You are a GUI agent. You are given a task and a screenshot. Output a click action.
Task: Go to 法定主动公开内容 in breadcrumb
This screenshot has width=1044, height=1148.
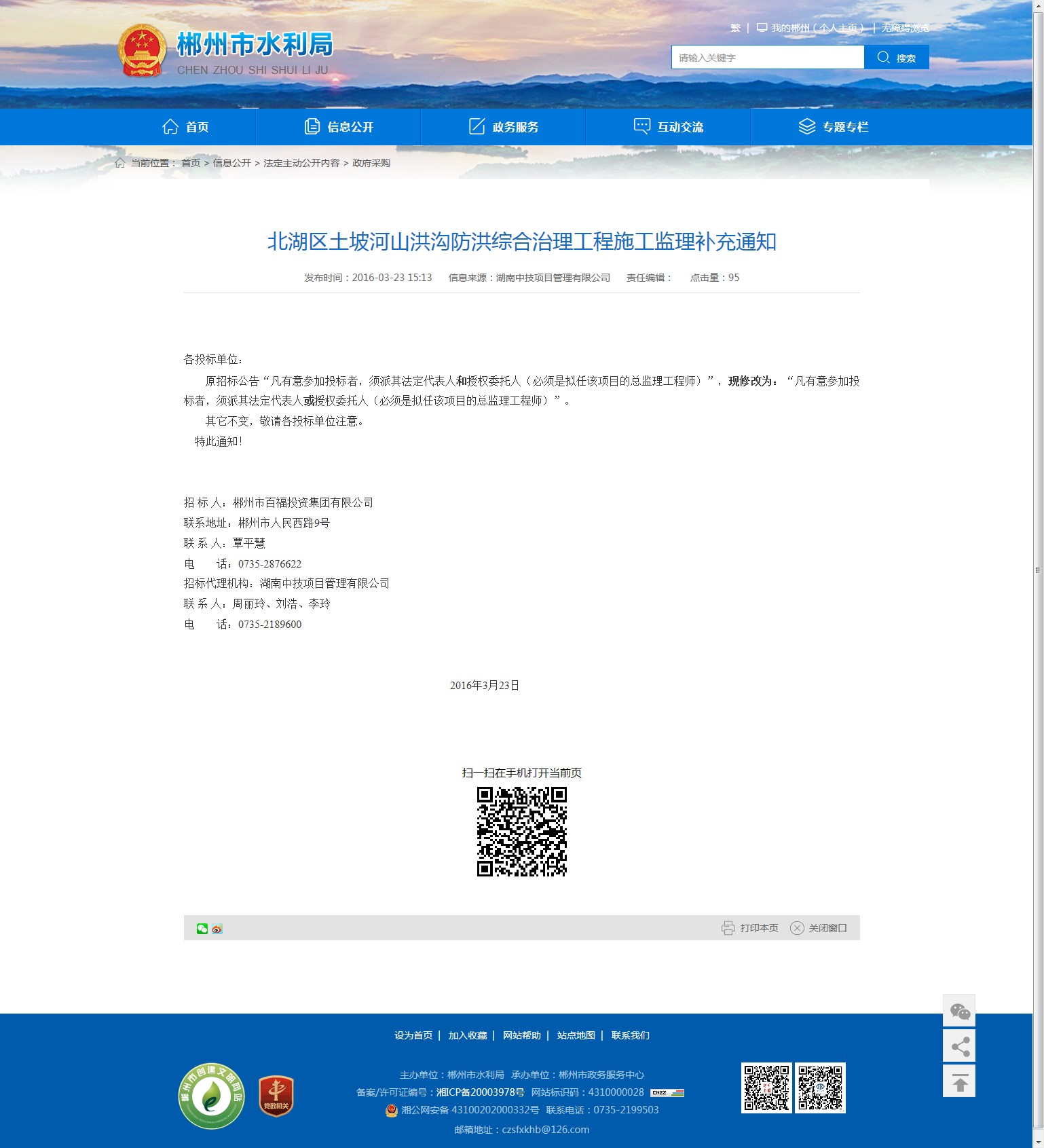[x=301, y=163]
